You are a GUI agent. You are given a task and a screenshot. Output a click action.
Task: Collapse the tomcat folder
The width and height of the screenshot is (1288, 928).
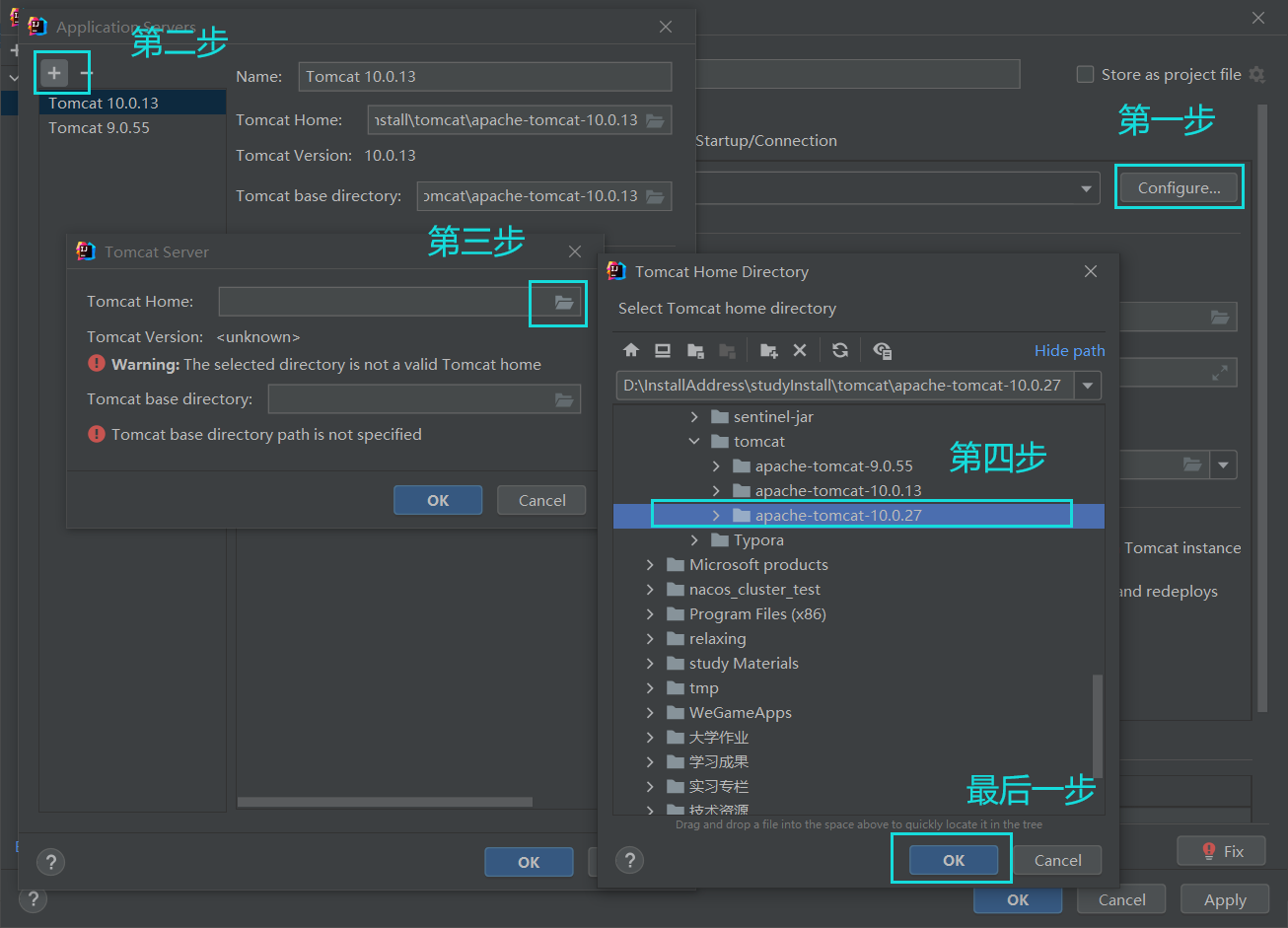(x=694, y=442)
